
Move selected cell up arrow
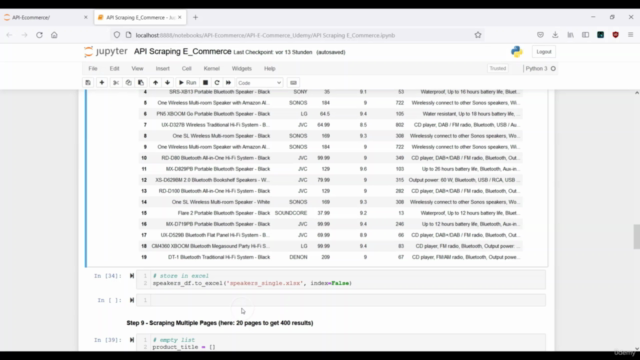(155, 82)
